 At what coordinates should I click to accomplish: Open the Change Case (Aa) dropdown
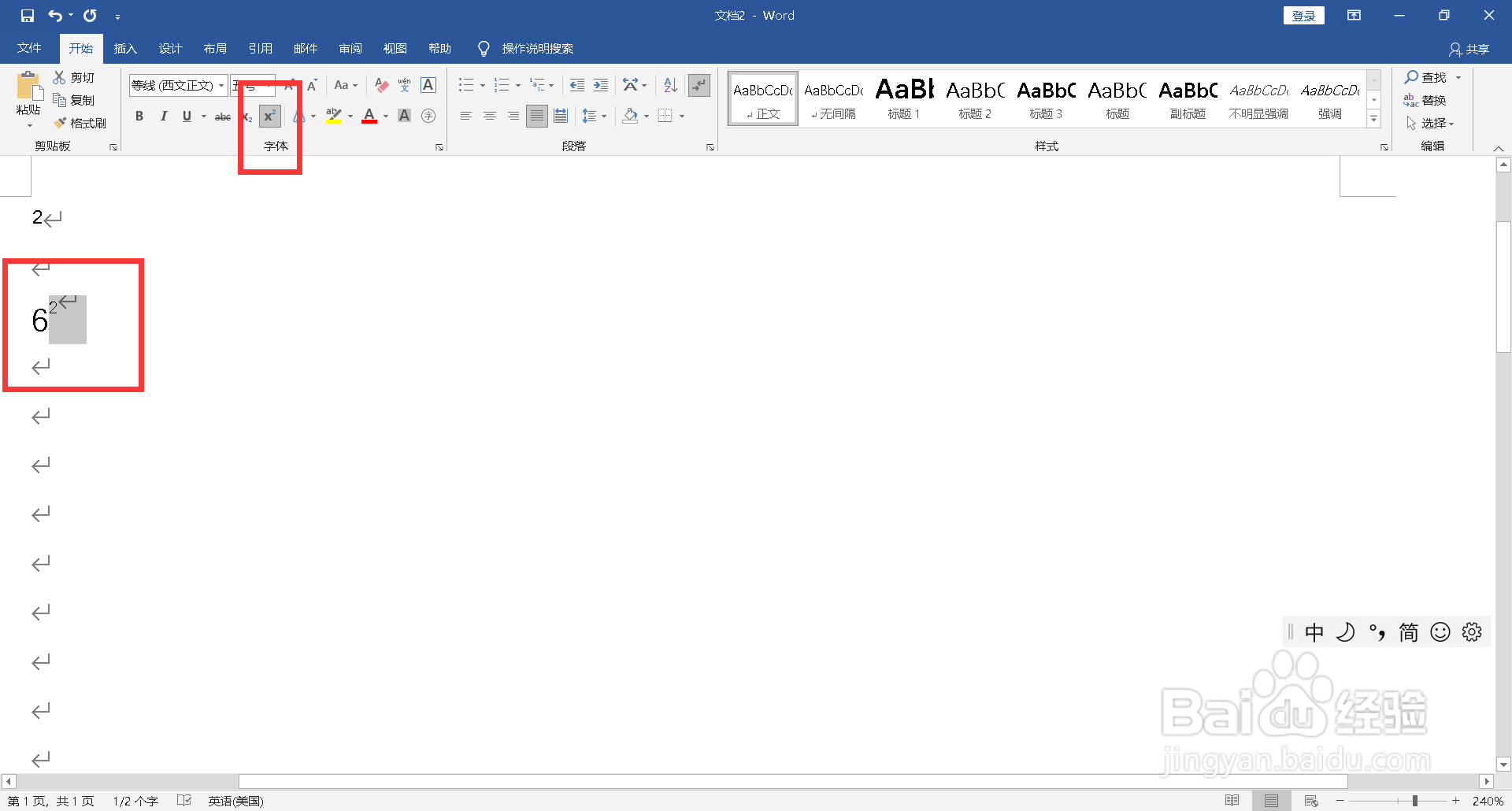(x=346, y=85)
